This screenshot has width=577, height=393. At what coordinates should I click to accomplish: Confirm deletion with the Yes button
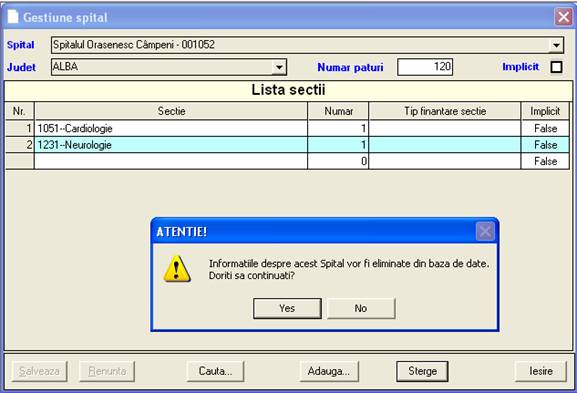coord(287,308)
